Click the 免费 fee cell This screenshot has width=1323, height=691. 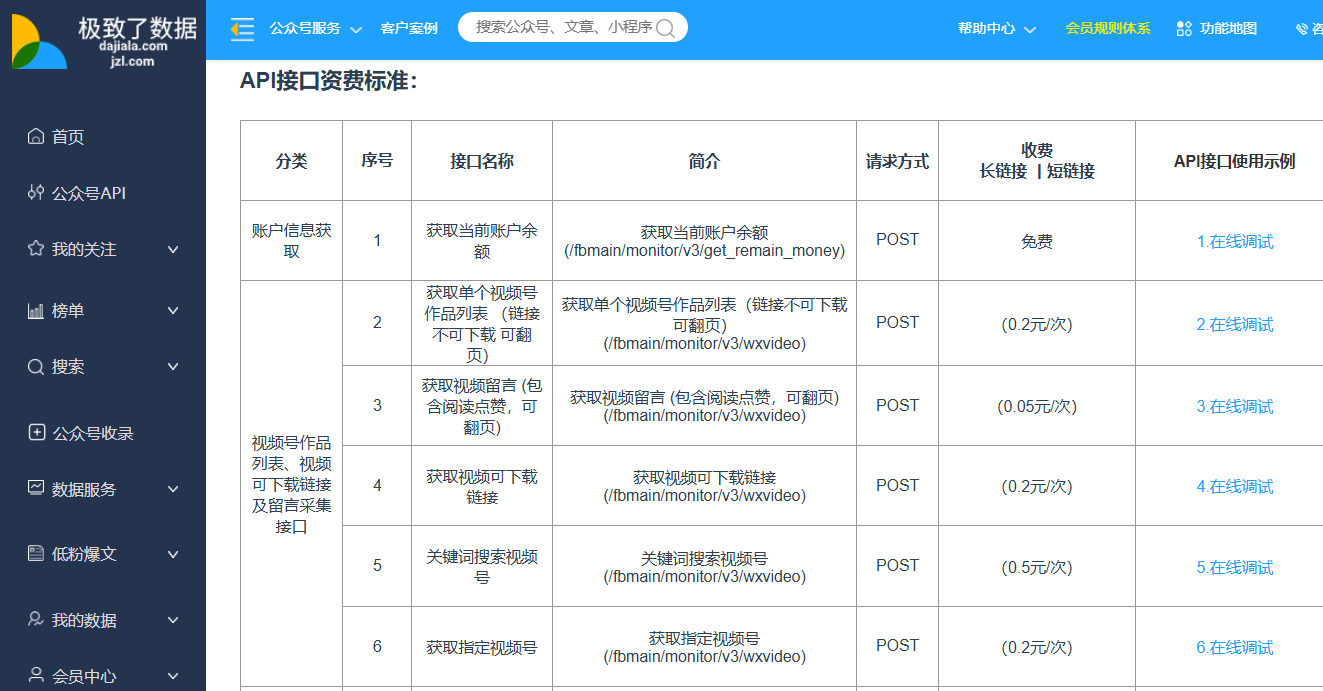1037,241
